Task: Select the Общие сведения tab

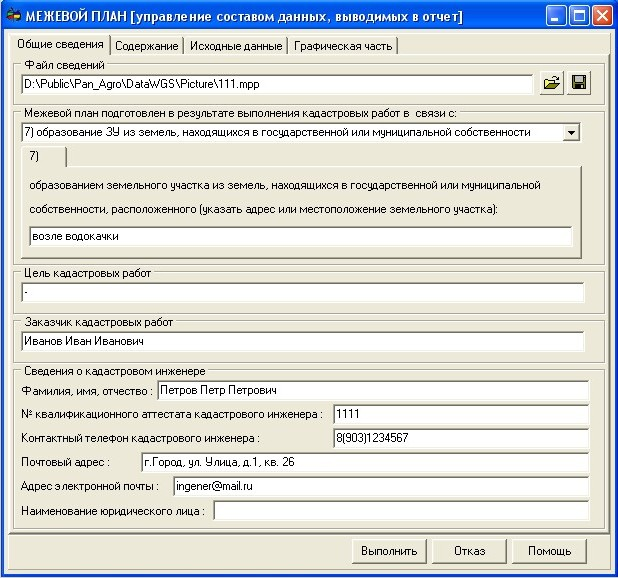Action: [x=60, y=45]
